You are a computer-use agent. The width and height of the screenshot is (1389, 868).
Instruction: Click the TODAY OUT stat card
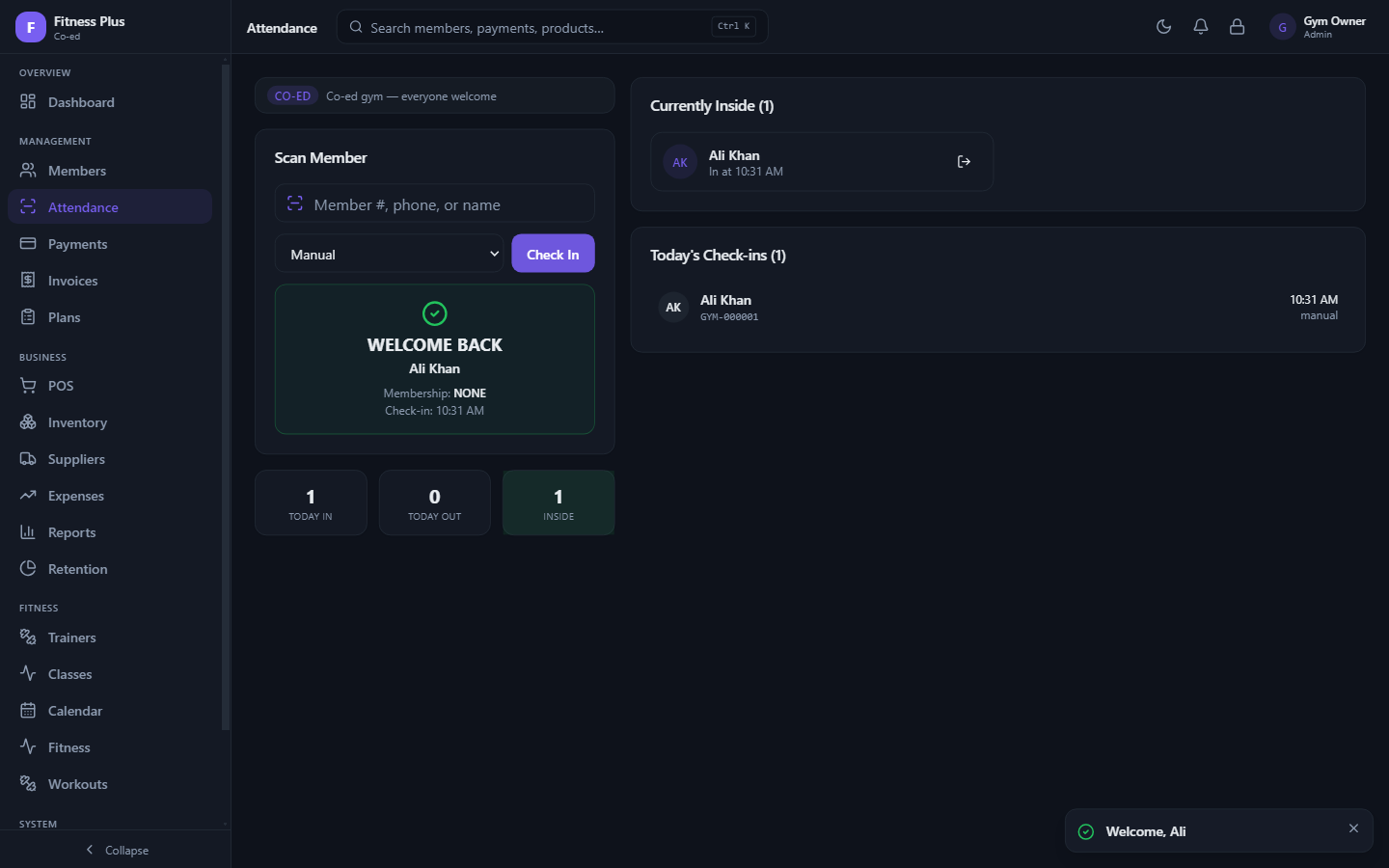435,502
